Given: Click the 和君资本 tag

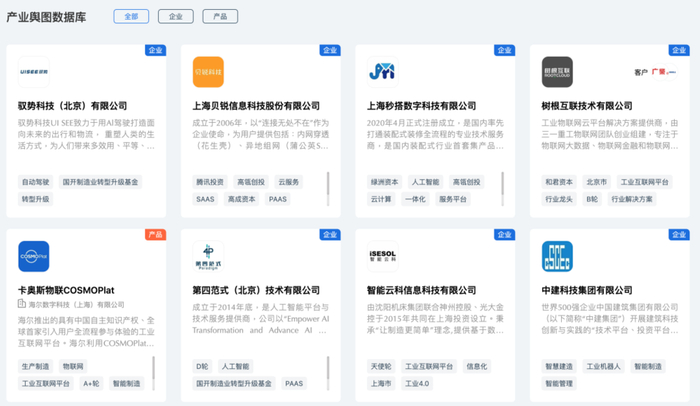Looking at the screenshot, I should (x=559, y=182).
